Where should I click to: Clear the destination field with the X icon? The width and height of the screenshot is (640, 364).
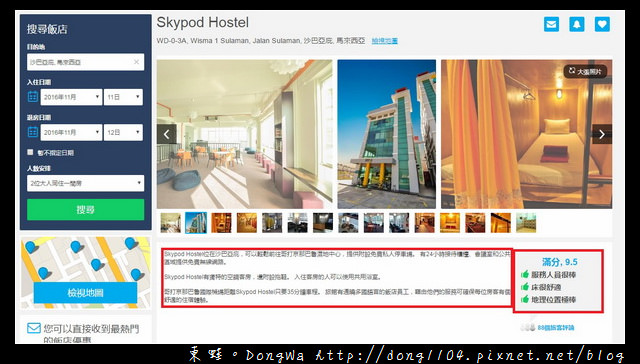(x=136, y=62)
